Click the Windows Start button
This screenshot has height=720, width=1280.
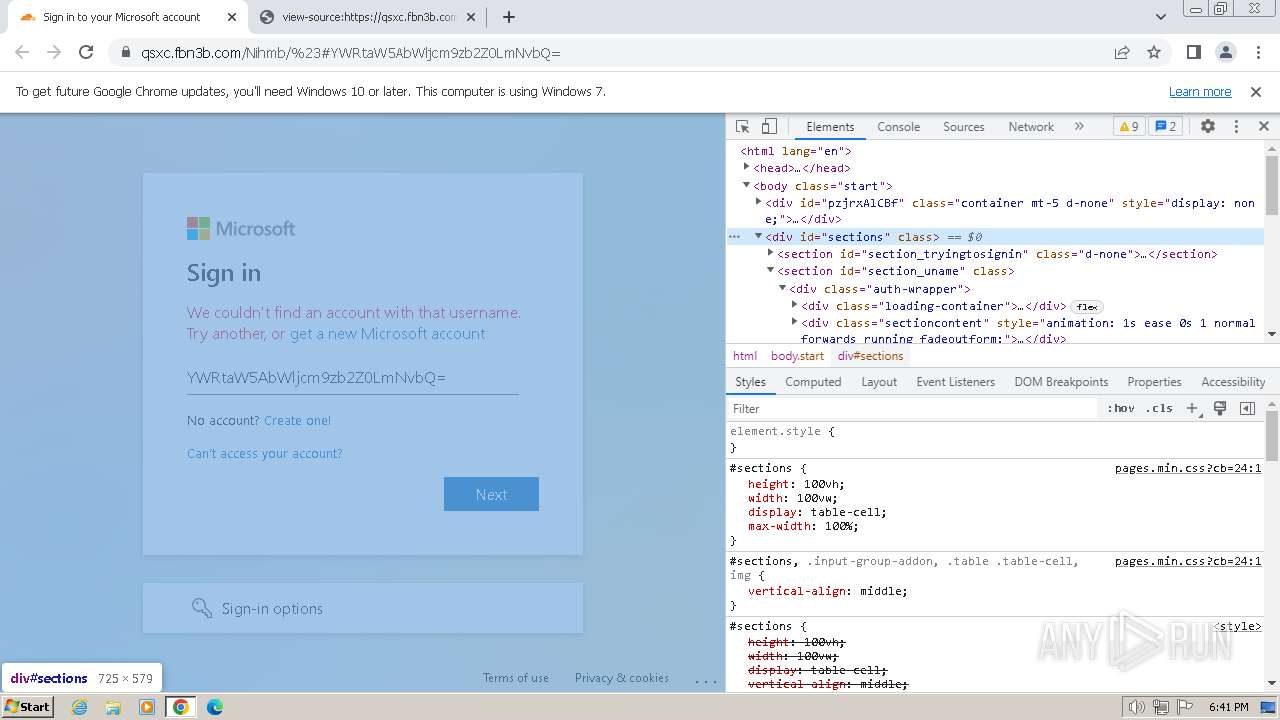(x=27, y=706)
